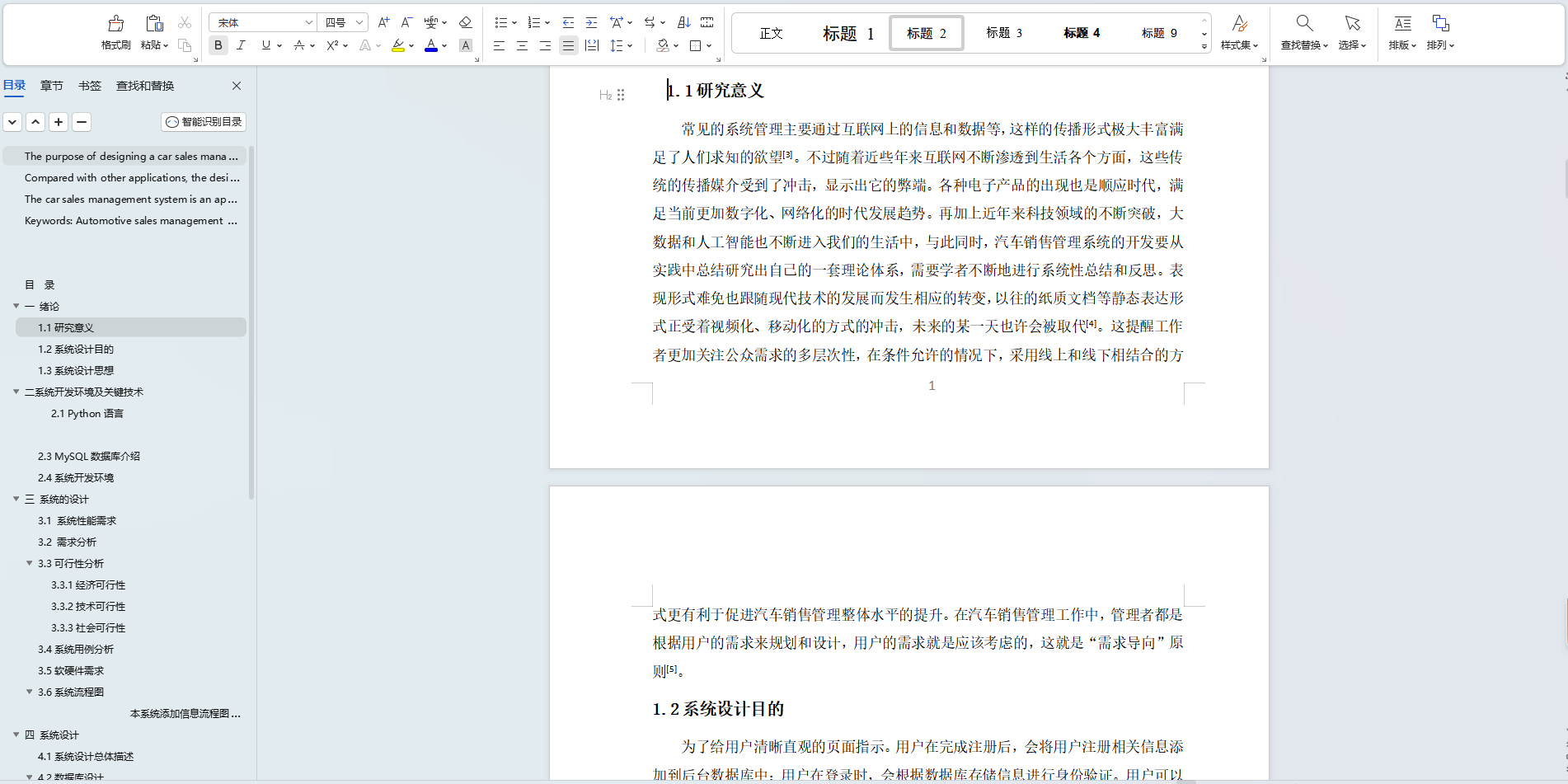Open the 智能识别目录 smart catalog recognition
Viewport: 1568px width, 784px height.
[x=204, y=121]
